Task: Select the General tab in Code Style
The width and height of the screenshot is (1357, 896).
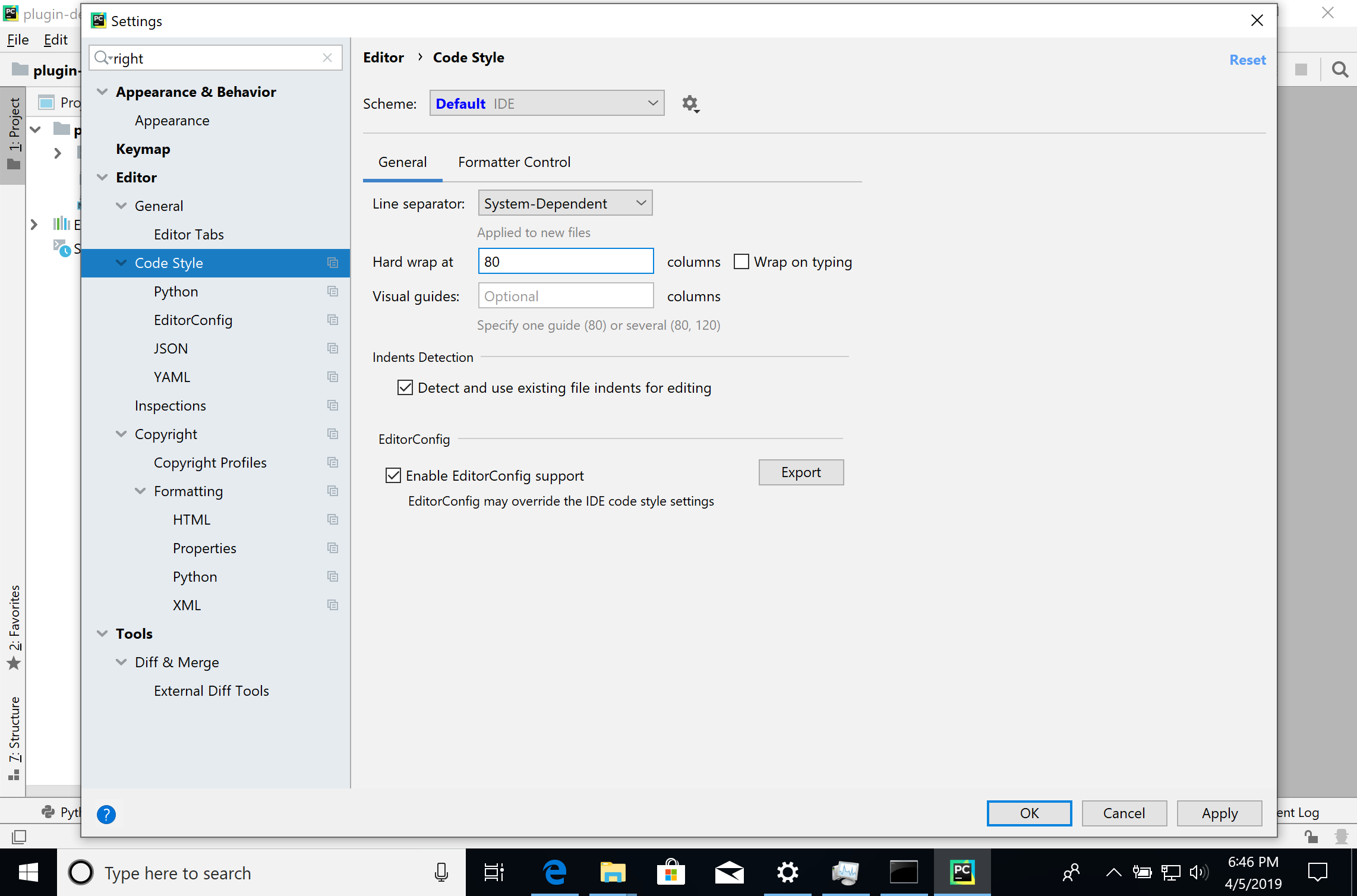Action: point(401,162)
